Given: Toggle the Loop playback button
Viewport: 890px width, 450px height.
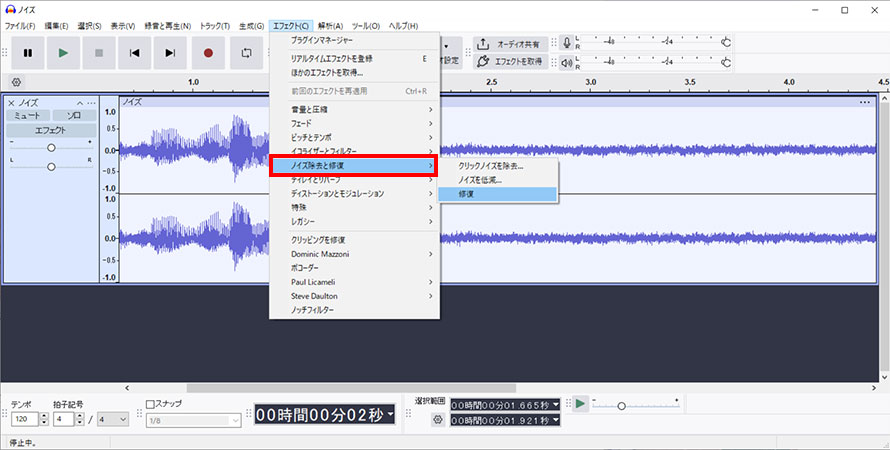Looking at the screenshot, I should tap(245, 52).
